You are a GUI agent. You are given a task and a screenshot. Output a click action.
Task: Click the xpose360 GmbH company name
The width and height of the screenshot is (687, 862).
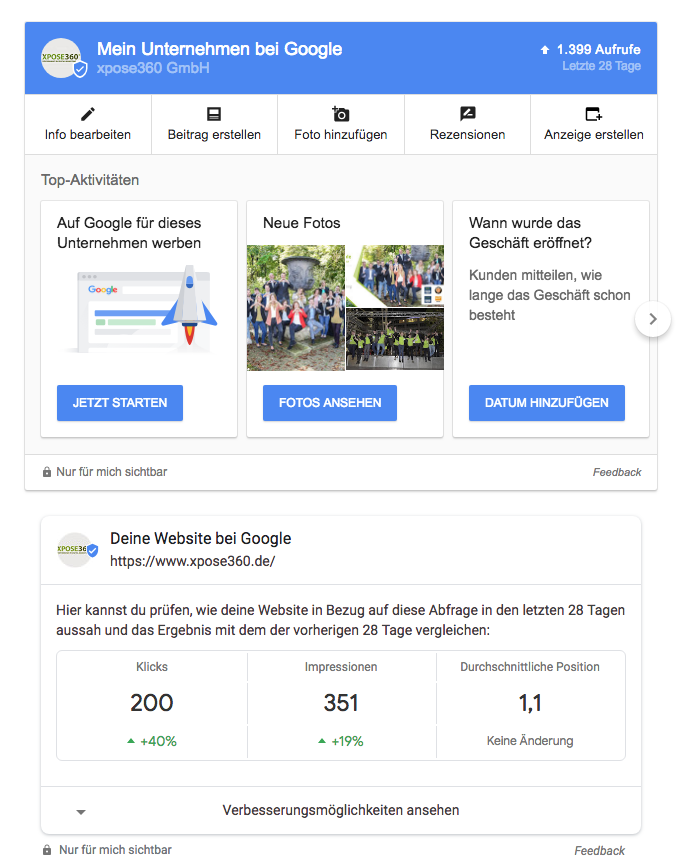click(x=153, y=68)
